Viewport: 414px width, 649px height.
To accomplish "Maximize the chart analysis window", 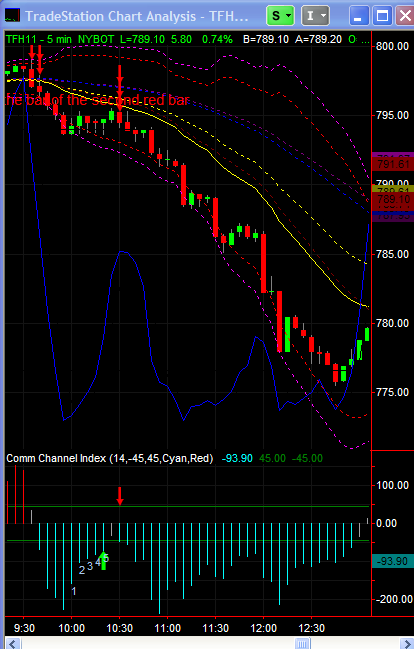I will coord(383,16).
